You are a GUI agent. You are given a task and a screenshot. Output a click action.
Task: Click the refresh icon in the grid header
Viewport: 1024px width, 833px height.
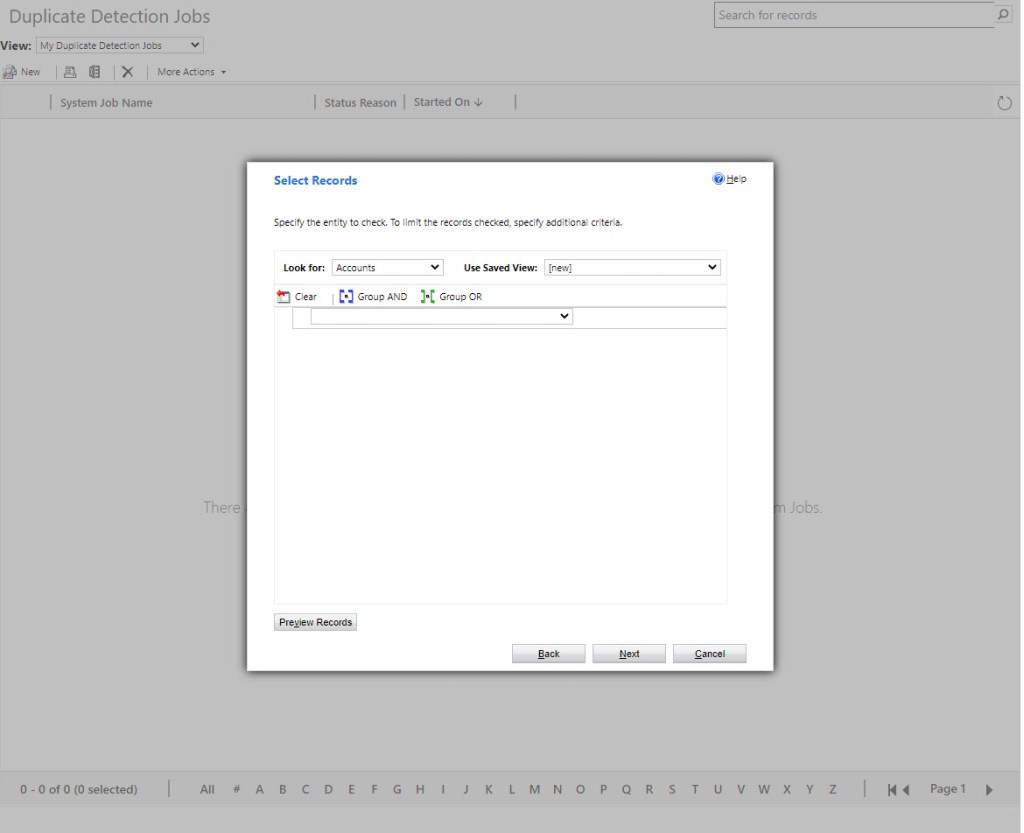(x=1005, y=103)
